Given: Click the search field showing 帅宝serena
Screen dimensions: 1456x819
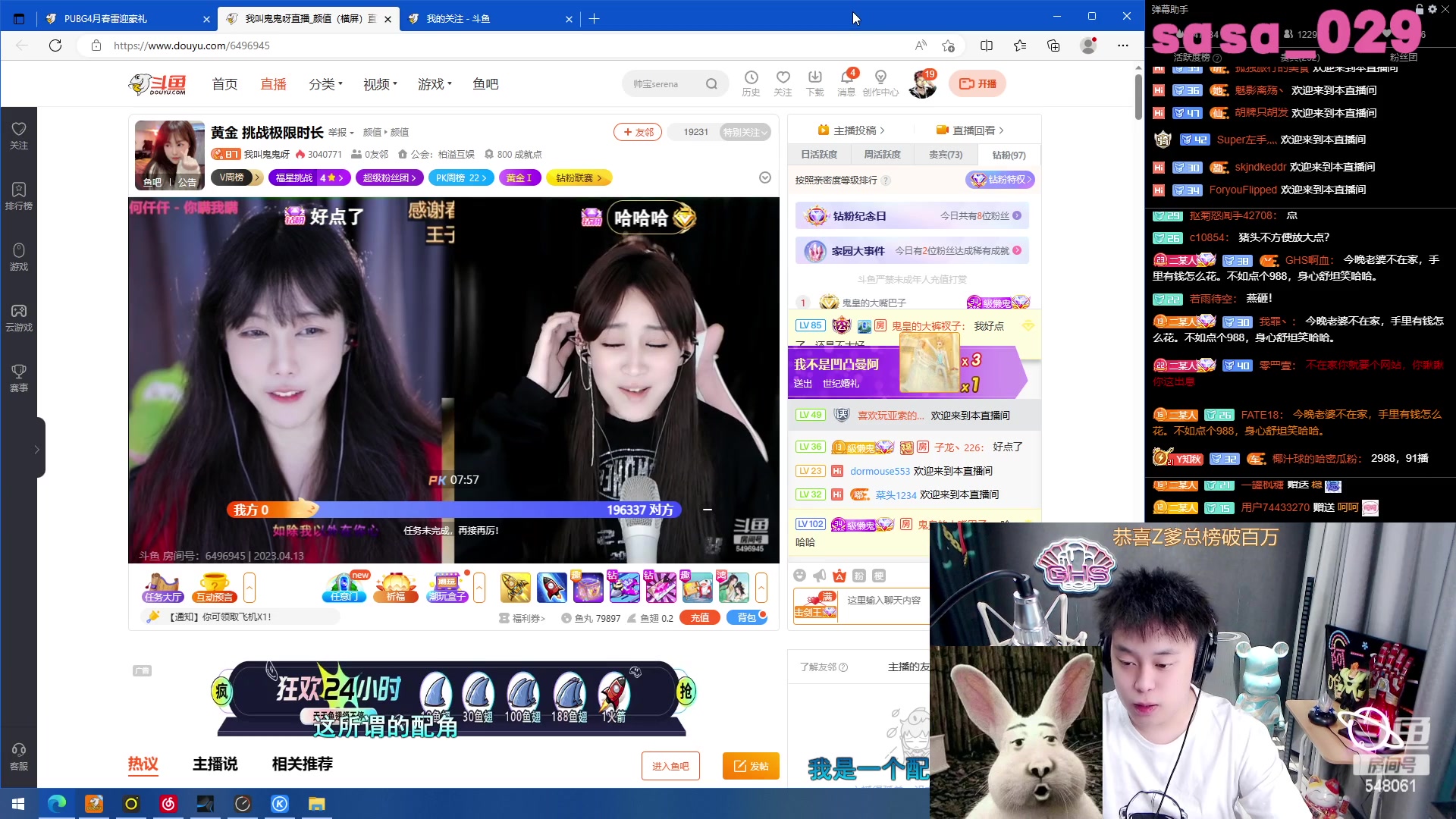Looking at the screenshot, I should coord(667,84).
